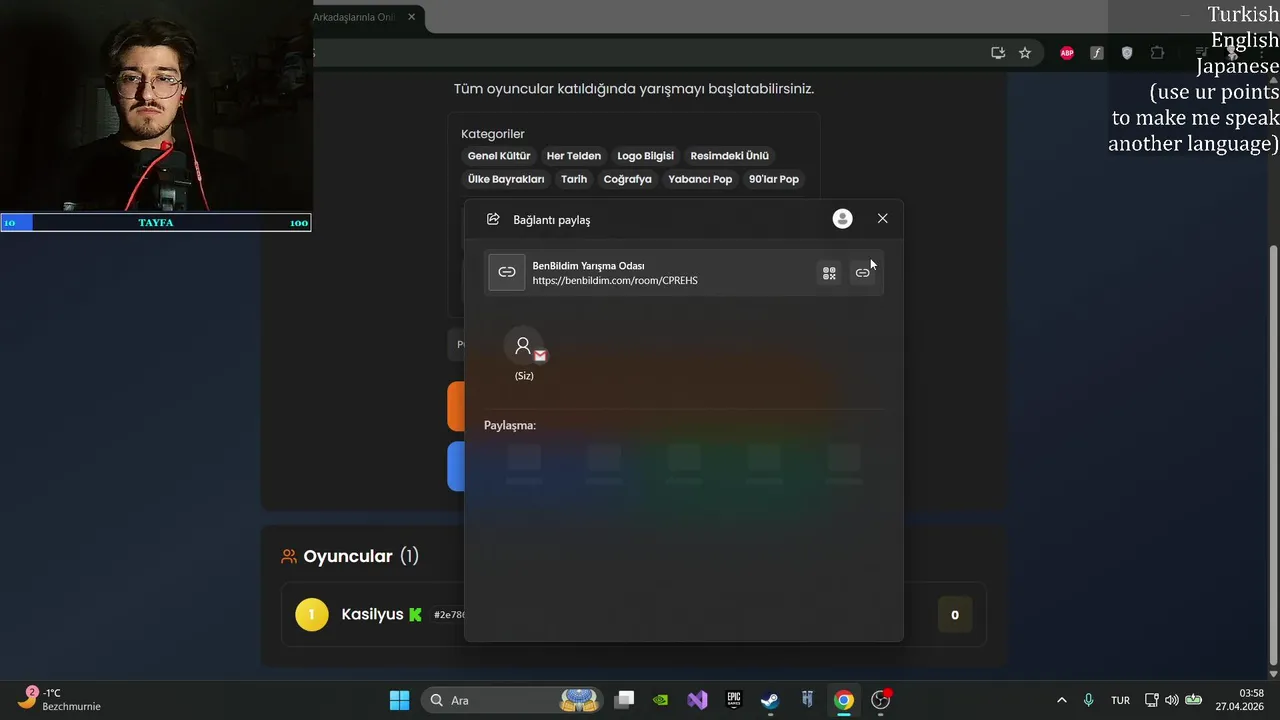Expand the hidden system tray icons chevron
1280x720 pixels.
(1061, 700)
